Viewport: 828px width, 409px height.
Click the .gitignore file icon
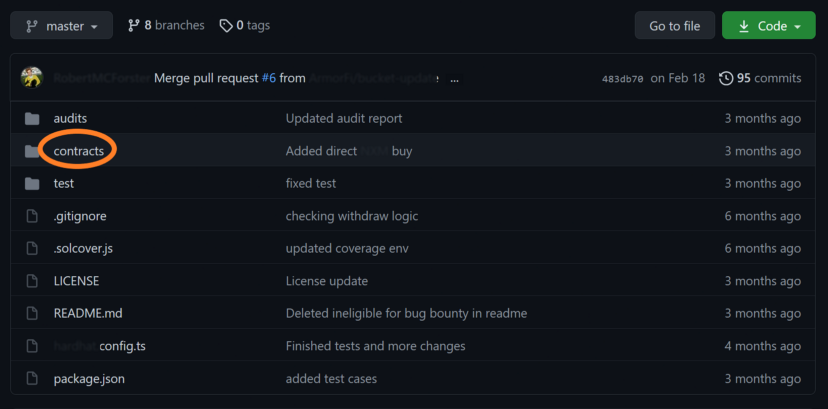pos(31,216)
